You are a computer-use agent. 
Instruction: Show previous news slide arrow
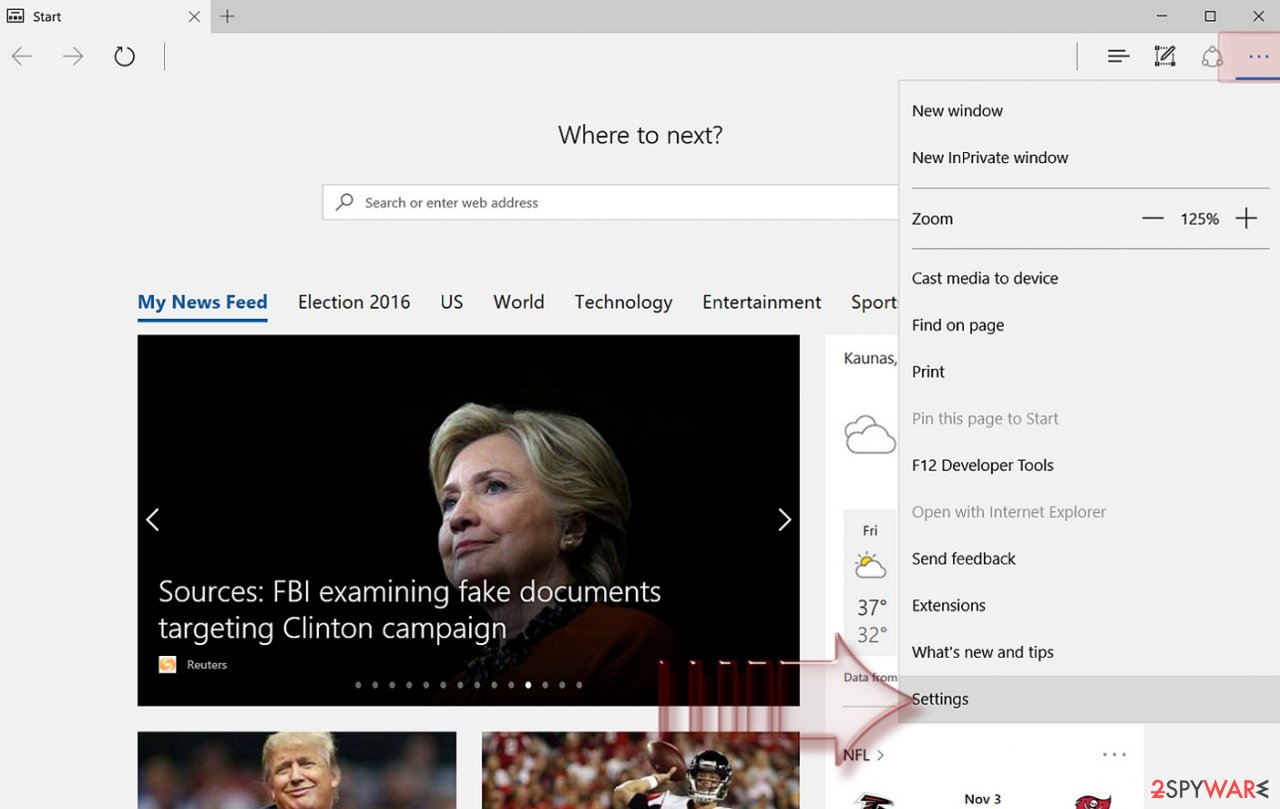(153, 520)
